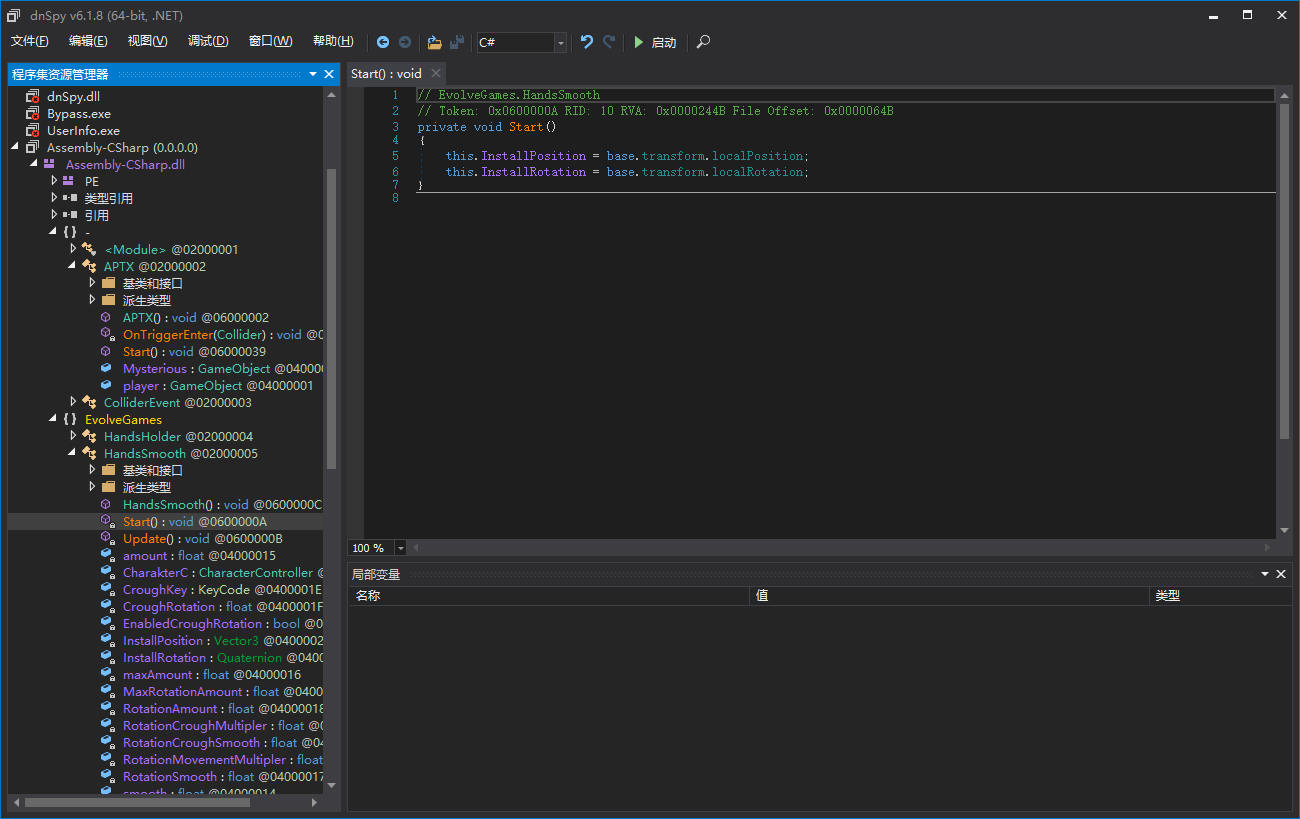Select the CharakterC field
1300x819 pixels.
tap(223, 572)
